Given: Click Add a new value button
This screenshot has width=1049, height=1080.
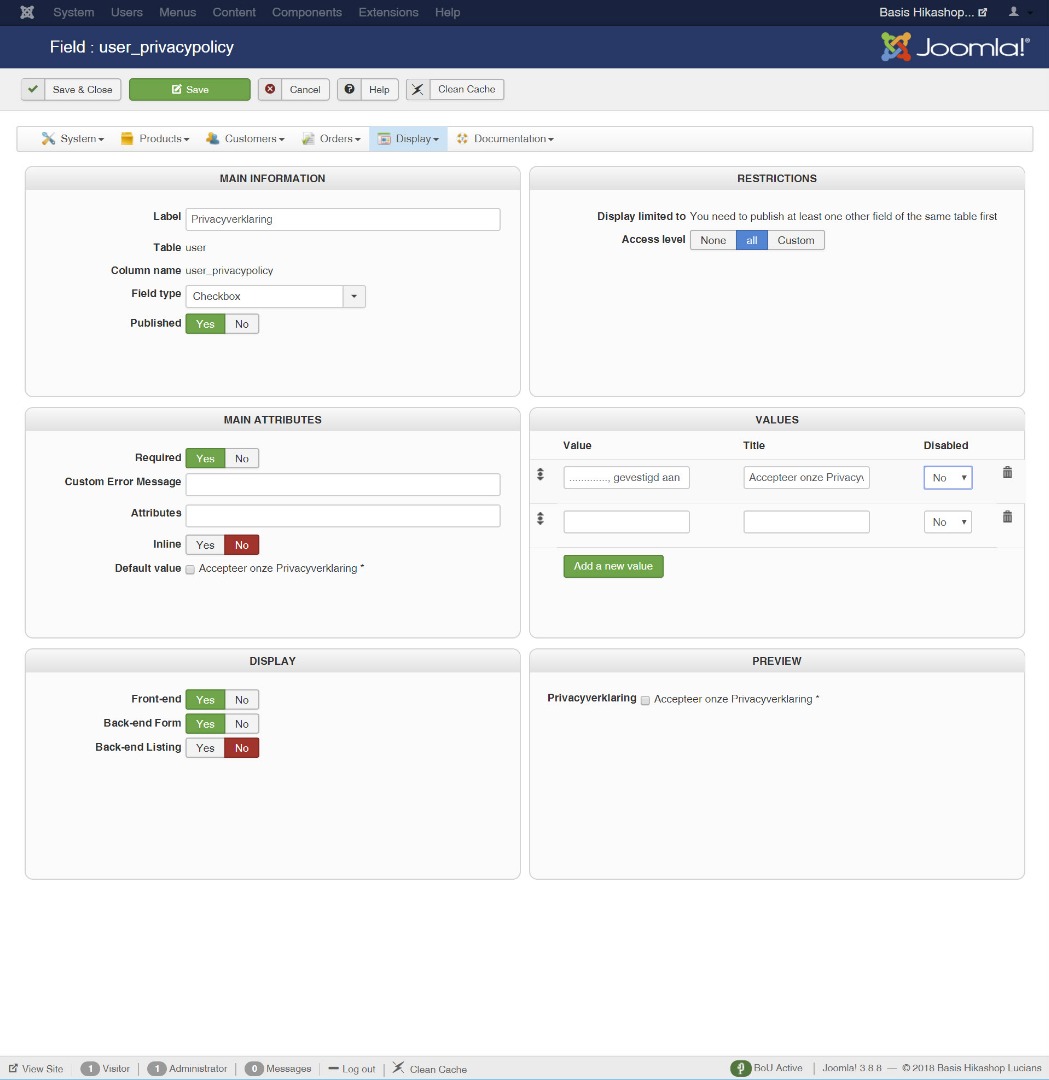Looking at the screenshot, I should click(x=614, y=566).
